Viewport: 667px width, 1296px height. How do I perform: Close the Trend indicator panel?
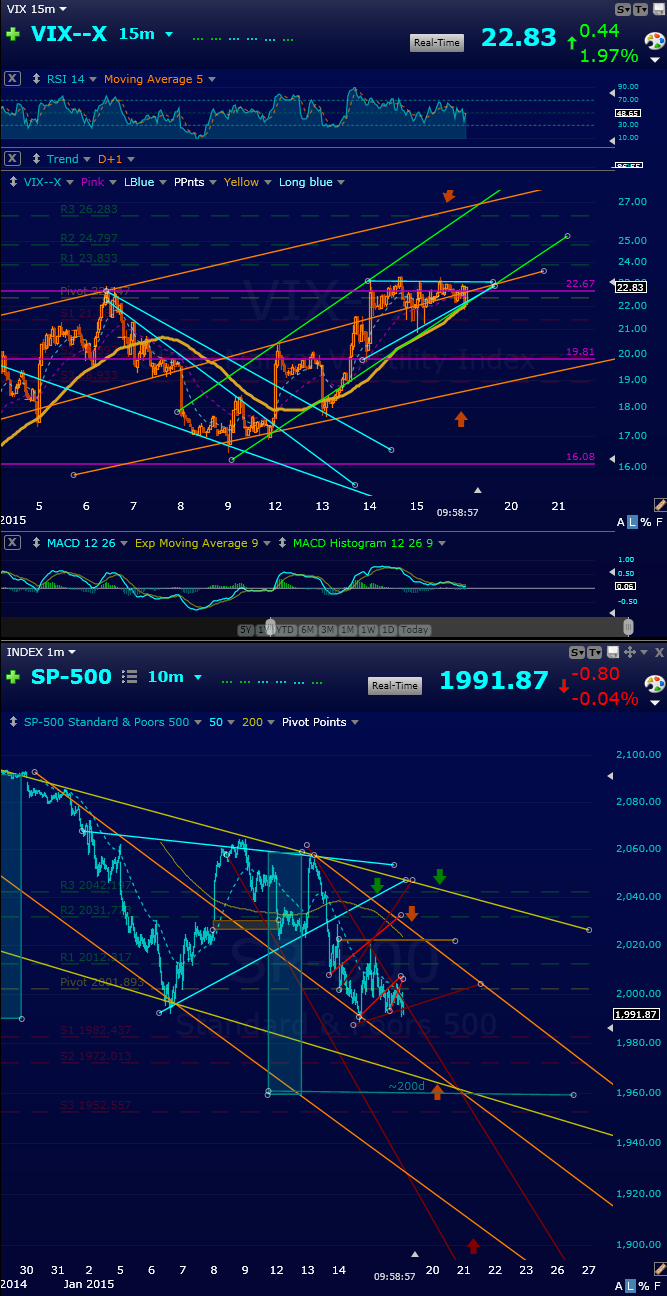click(12, 159)
